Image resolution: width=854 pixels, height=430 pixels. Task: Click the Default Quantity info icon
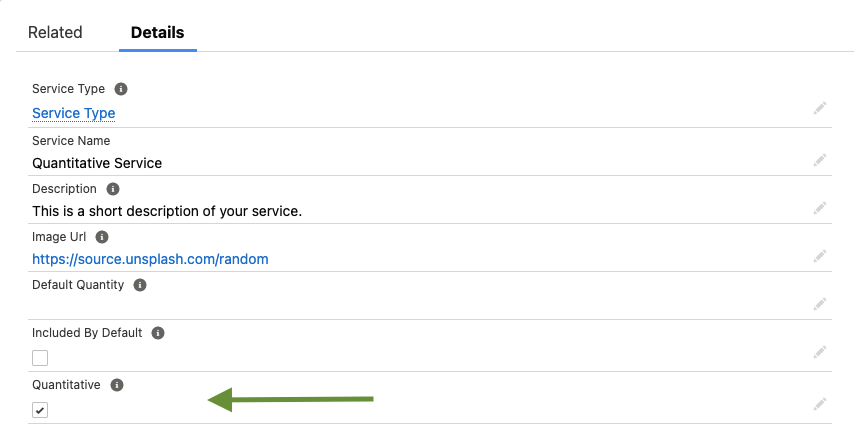point(140,285)
